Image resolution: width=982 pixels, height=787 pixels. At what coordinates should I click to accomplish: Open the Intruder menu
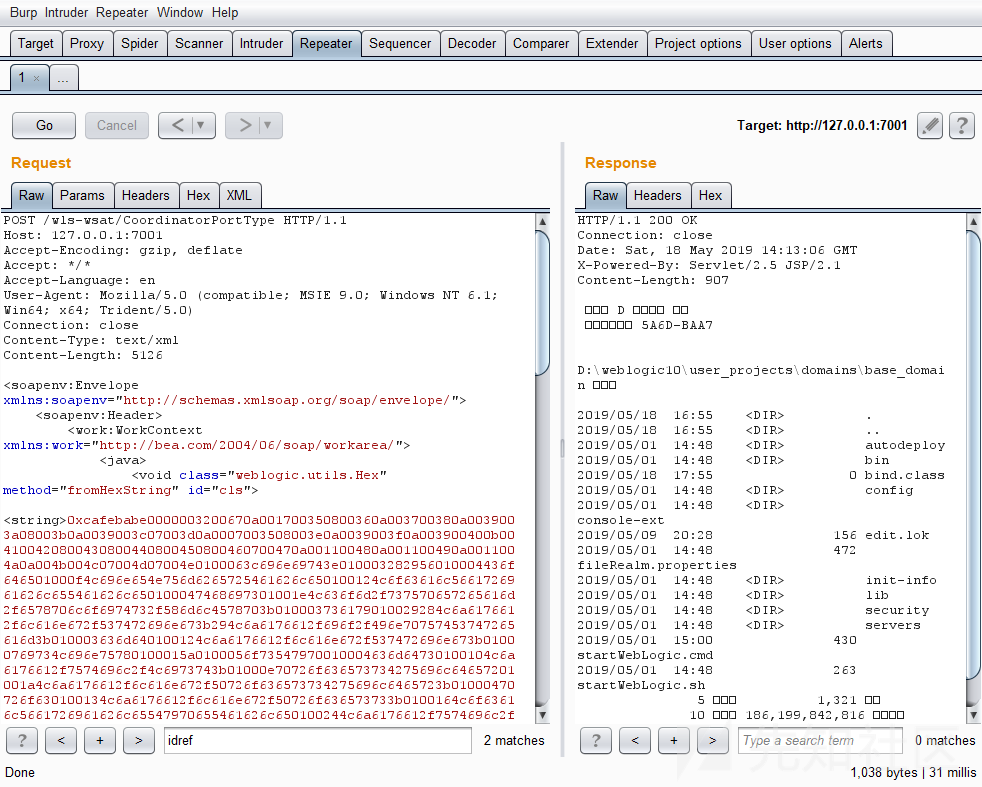[66, 13]
